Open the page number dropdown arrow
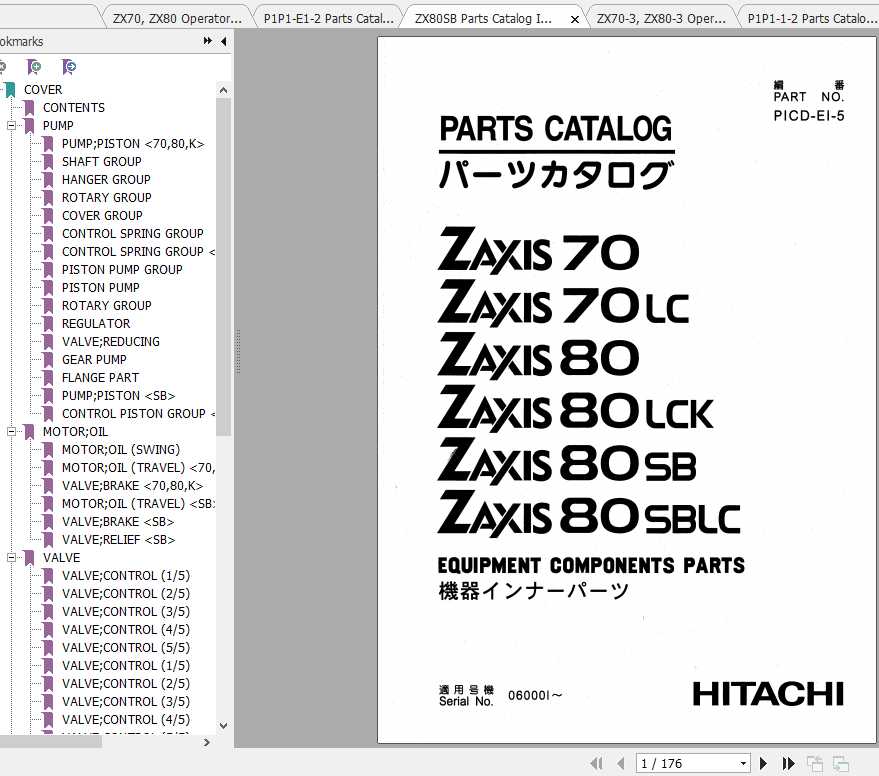This screenshot has width=879, height=776. click(744, 762)
